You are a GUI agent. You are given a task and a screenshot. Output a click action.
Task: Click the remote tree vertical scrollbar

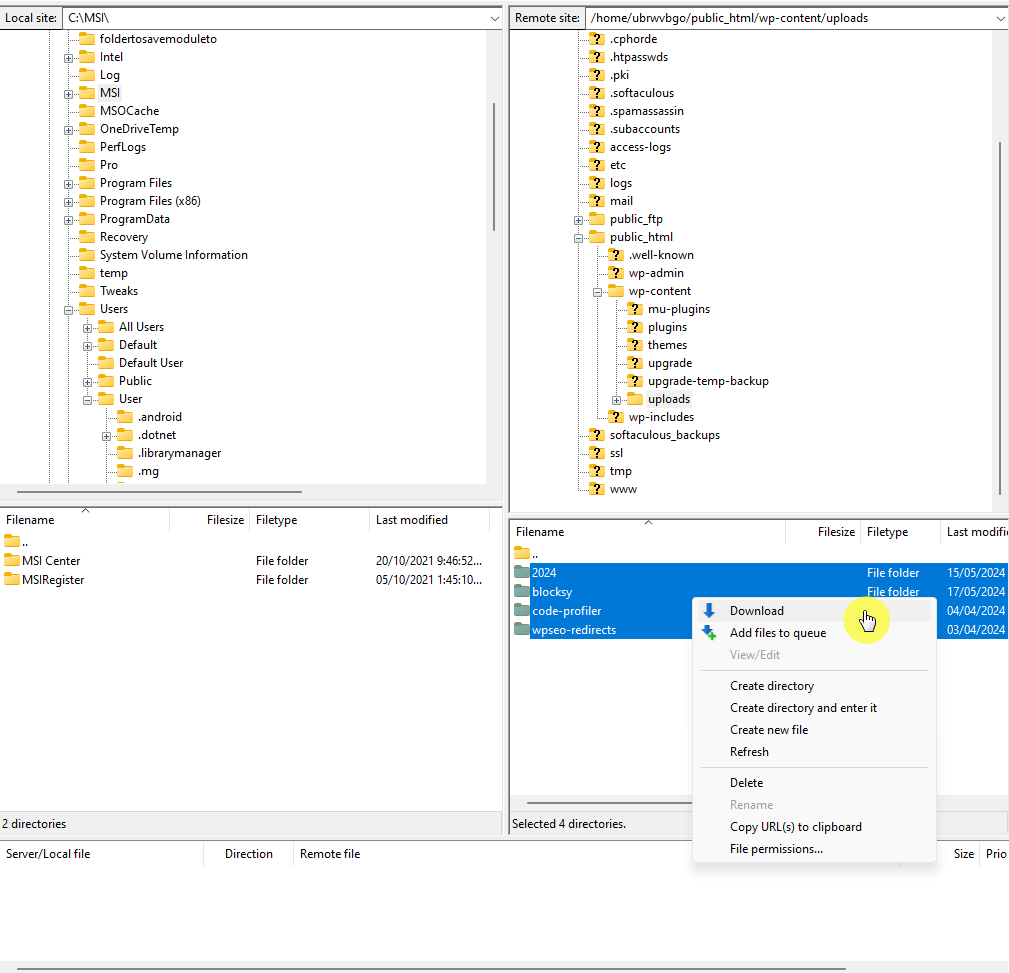(1000, 319)
